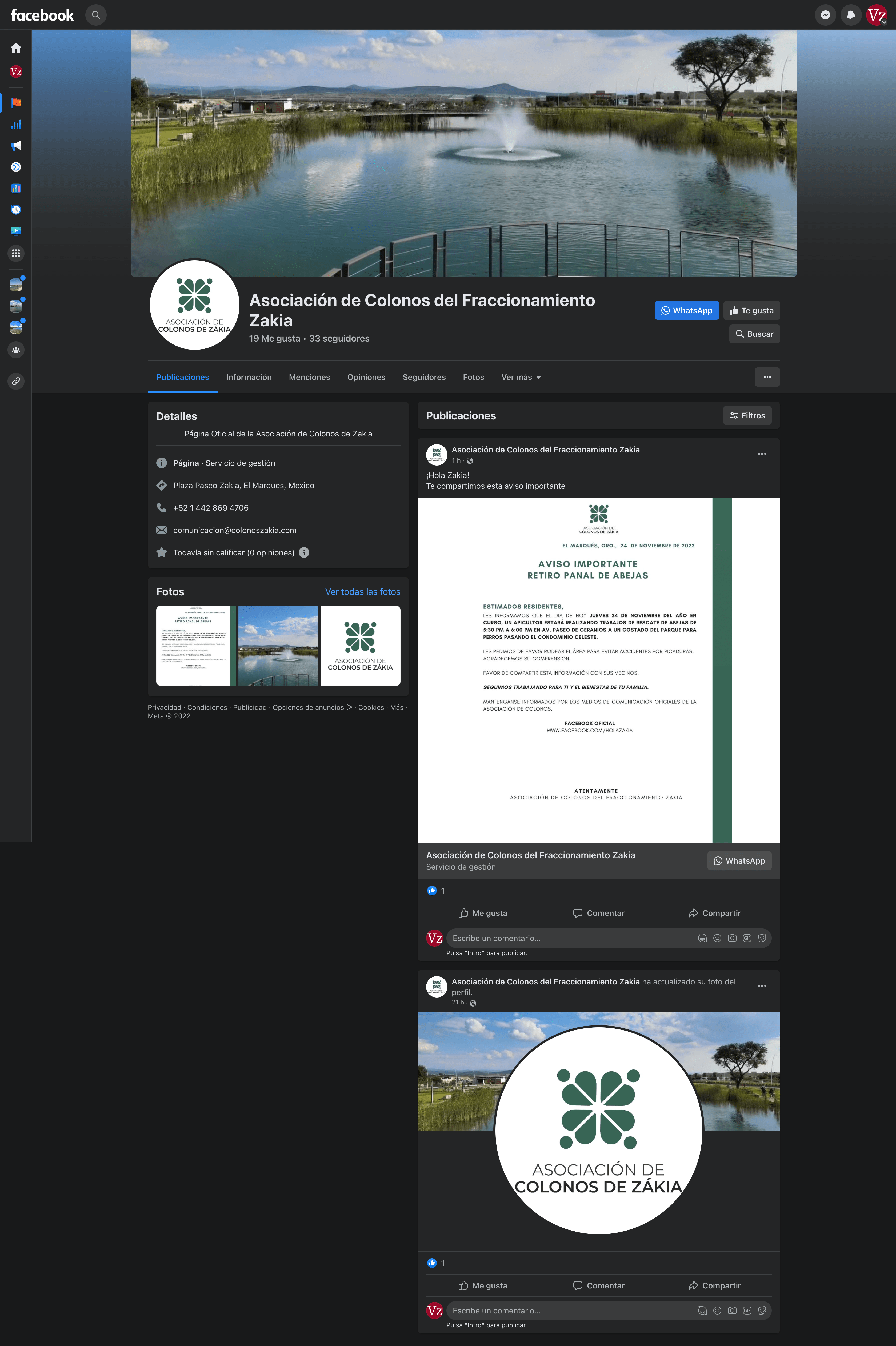The width and height of the screenshot is (896, 1346).
Task: Click Comentar on the profile photo post
Action: (x=599, y=1285)
